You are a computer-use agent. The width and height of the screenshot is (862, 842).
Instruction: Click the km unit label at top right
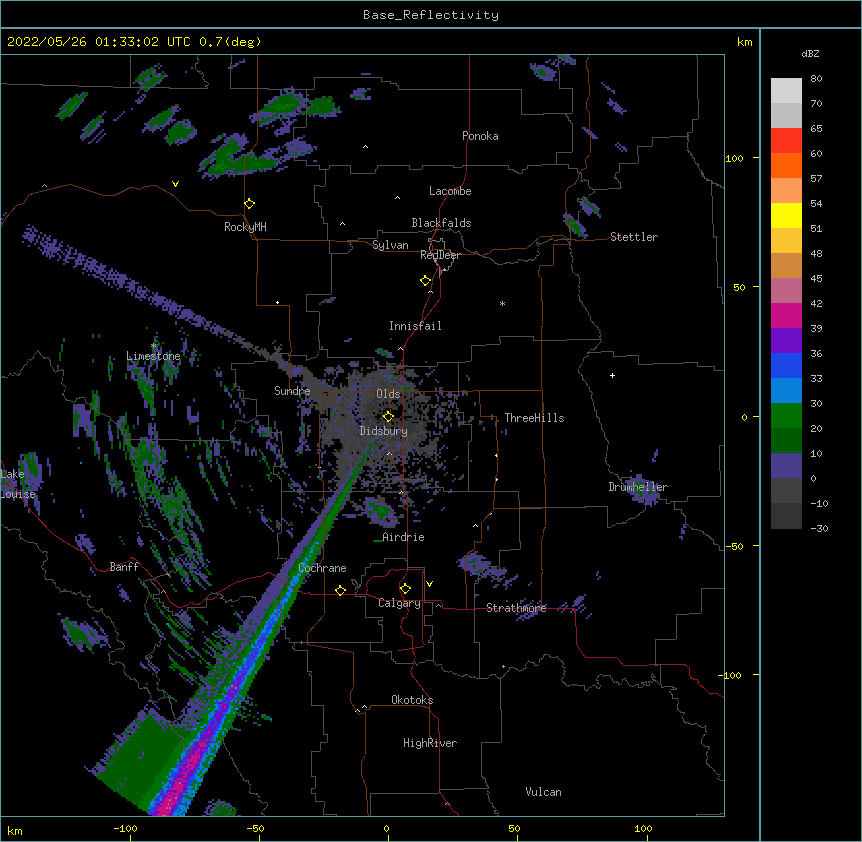pyautogui.click(x=744, y=42)
